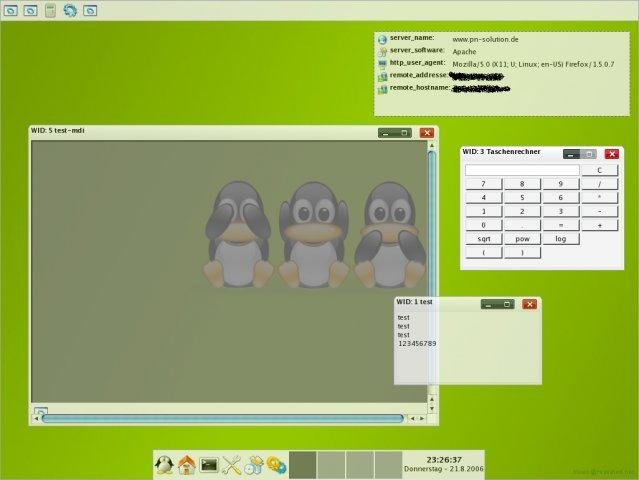Click the 1 key in Taschenrechner
The height and width of the screenshot is (480, 639).
(x=484, y=211)
